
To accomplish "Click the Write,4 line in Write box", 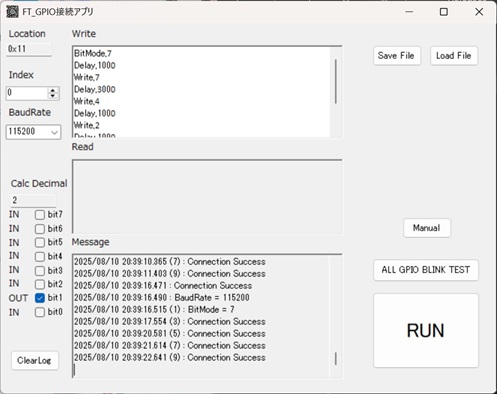I will [x=87, y=101].
